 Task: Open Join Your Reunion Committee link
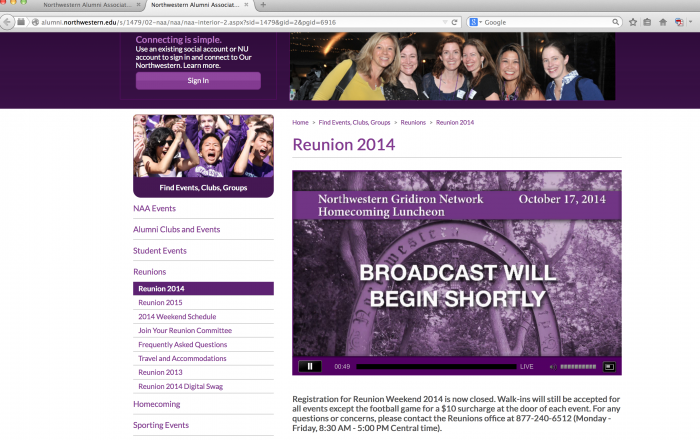pos(185,331)
